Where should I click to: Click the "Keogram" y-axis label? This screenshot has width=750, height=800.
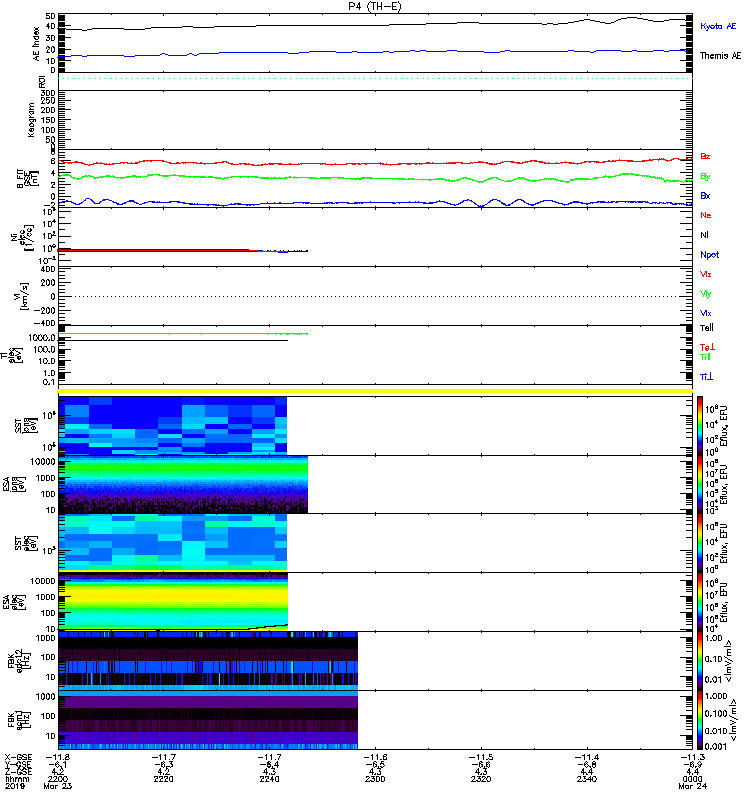coord(32,120)
